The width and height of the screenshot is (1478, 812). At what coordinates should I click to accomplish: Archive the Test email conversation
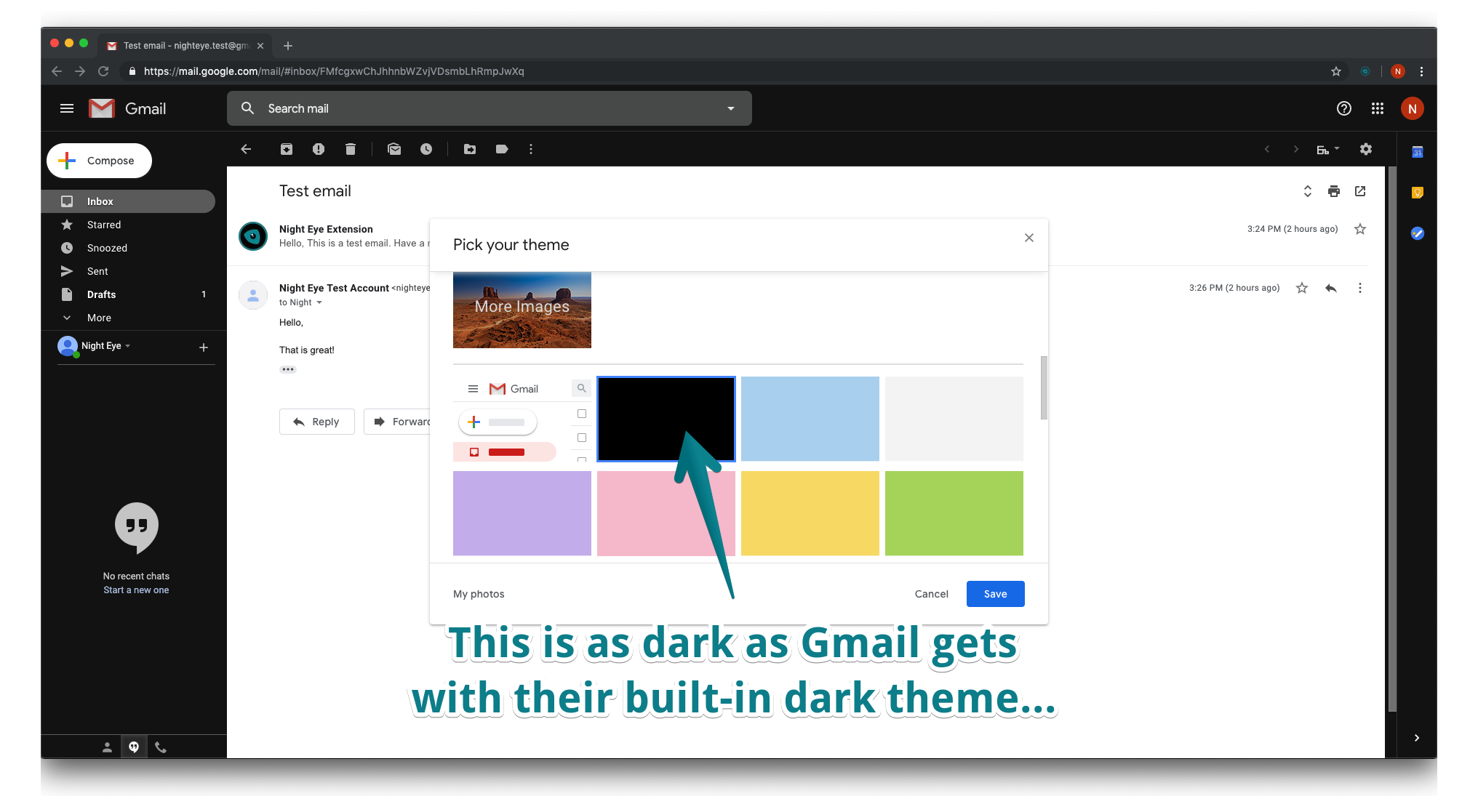click(x=287, y=149)
